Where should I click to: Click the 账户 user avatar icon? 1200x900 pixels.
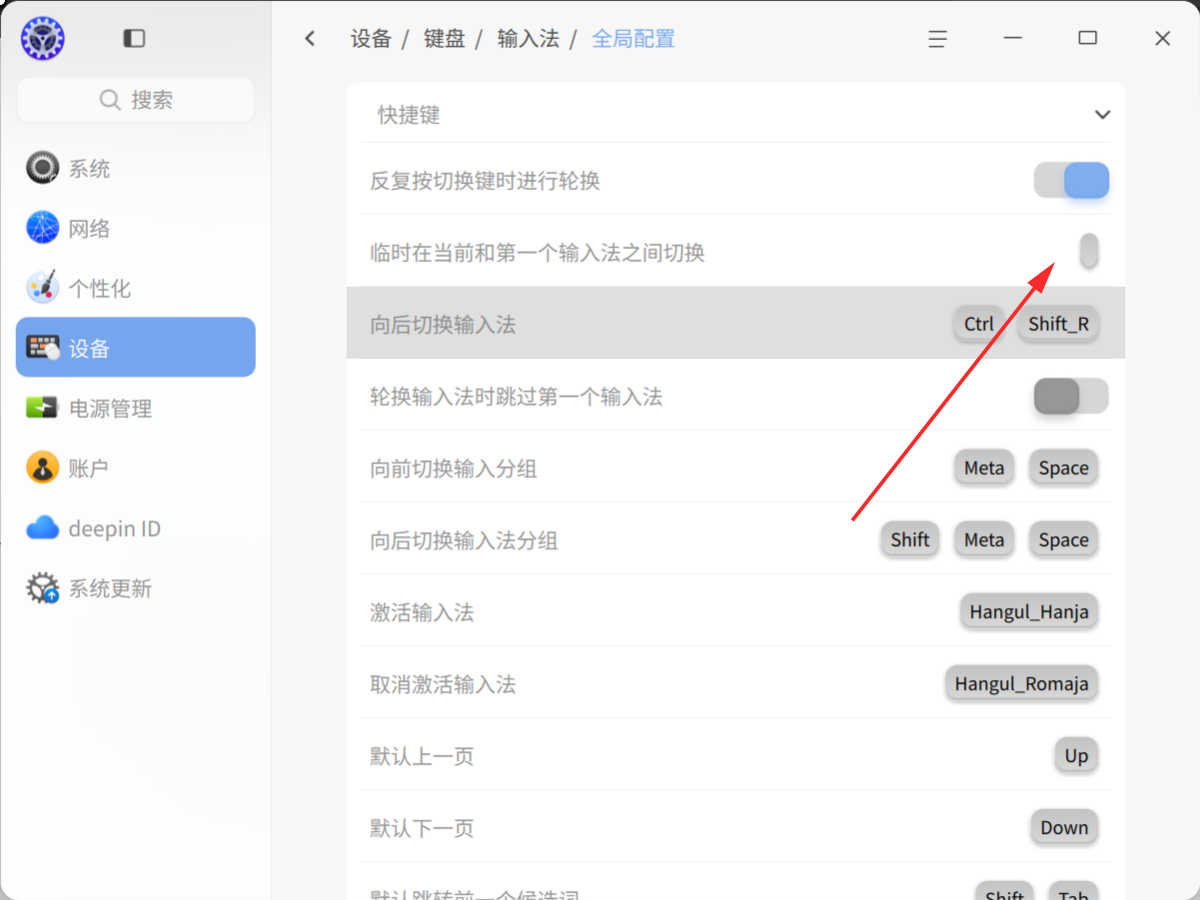(43, 468)
